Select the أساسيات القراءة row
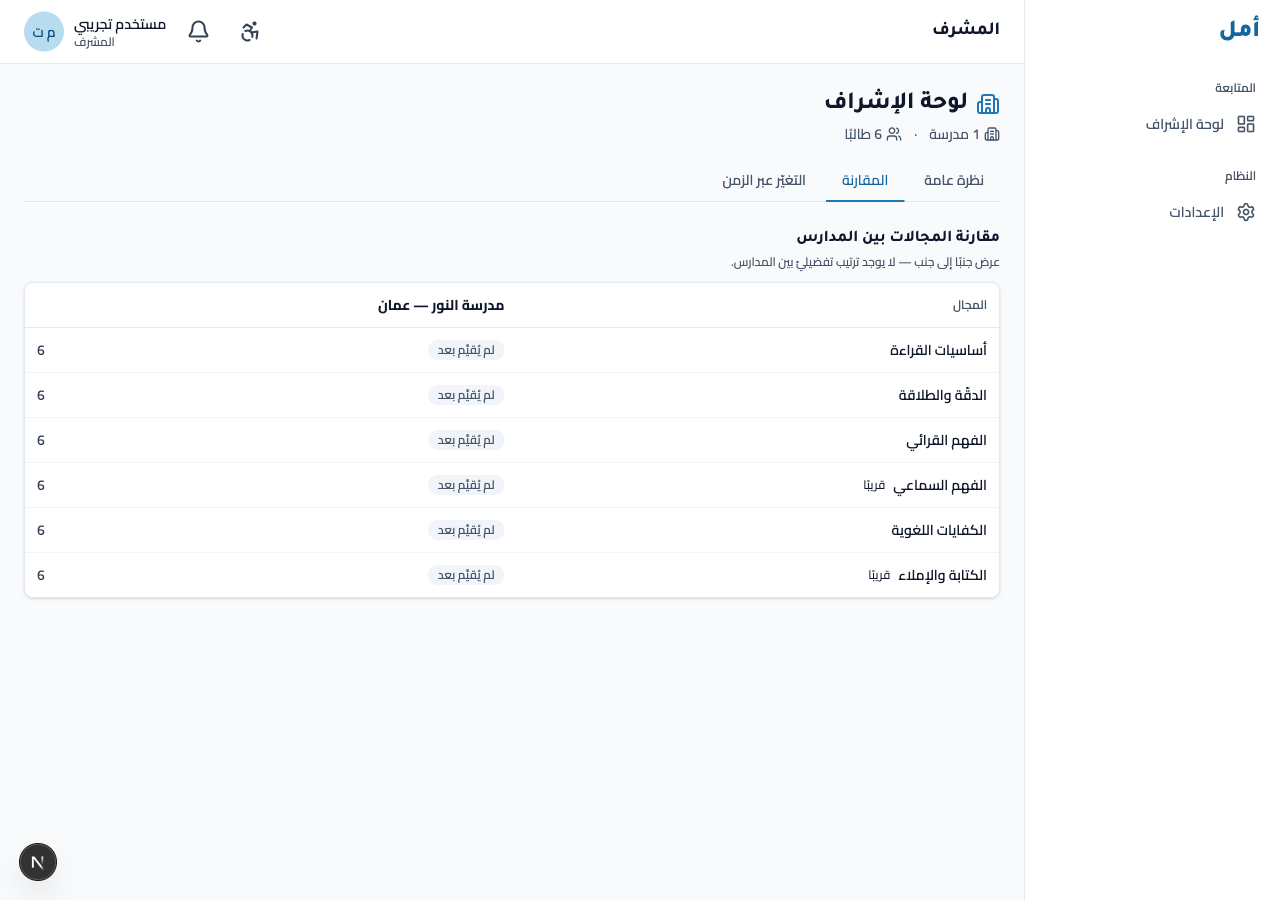 coord(512,350)
